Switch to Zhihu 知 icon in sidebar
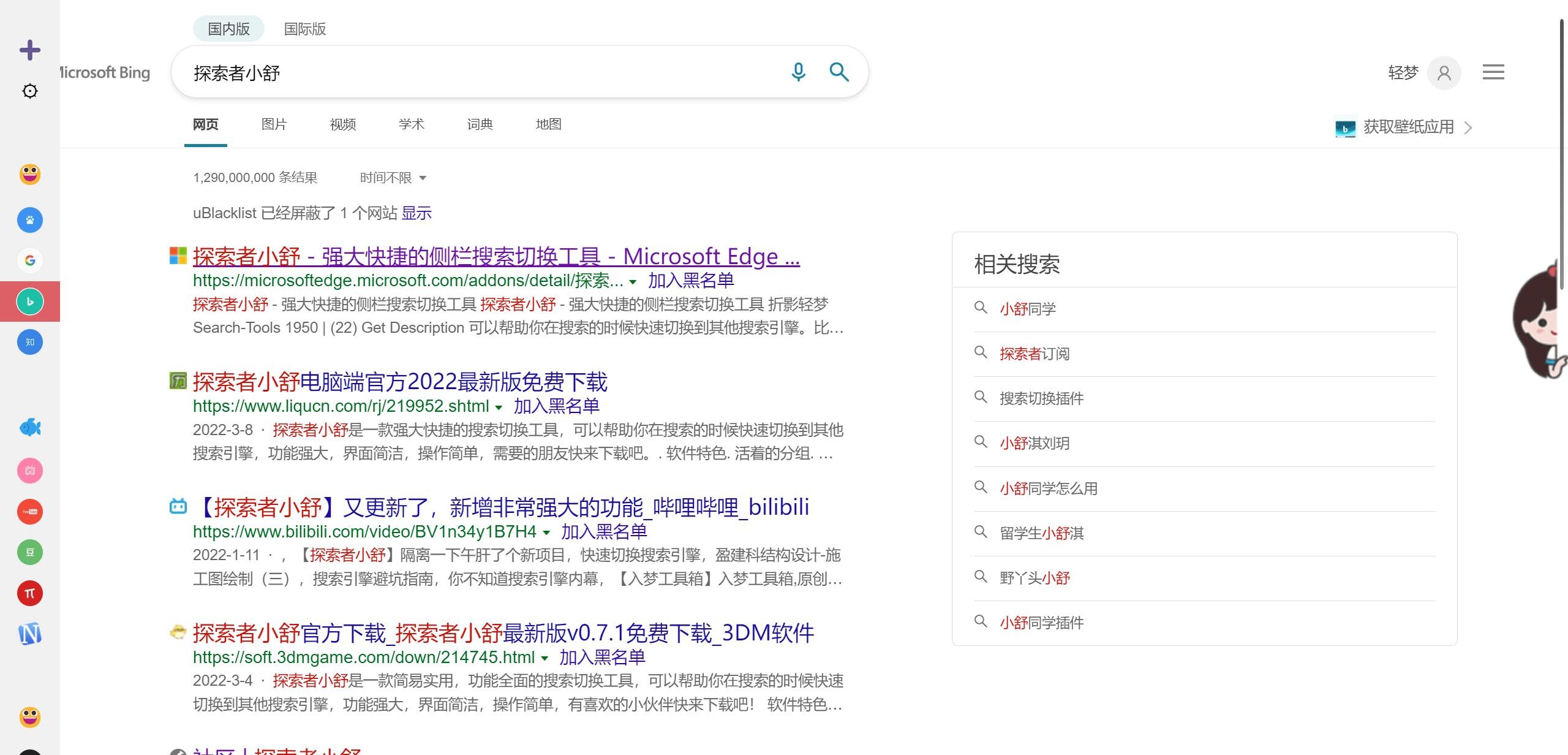 30,342
